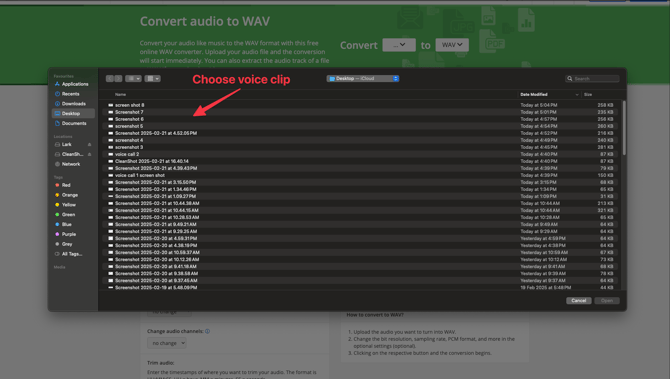Select 'Screenshot 2025-02-20 at 4.59.31 PM'
670x379 pixels.
(360, 238)
